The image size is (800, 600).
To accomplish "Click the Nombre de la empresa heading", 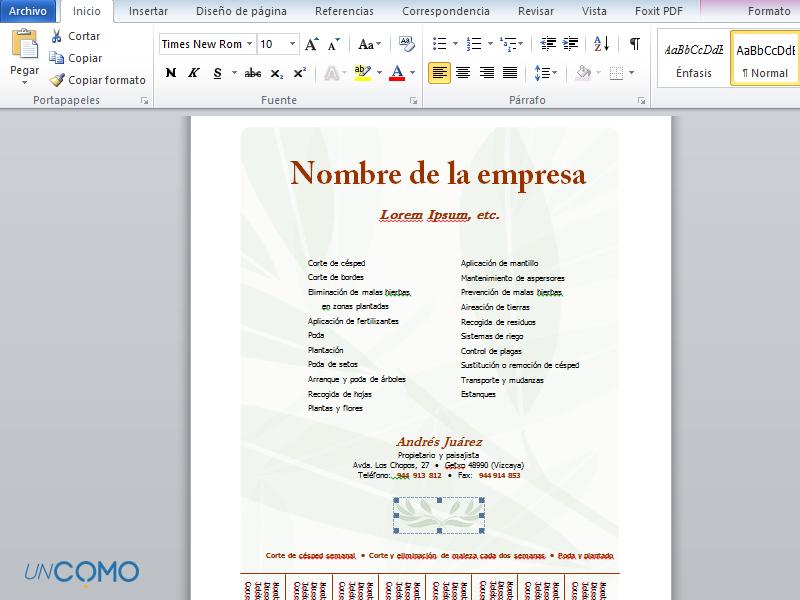I will click(x=438, y=174).
